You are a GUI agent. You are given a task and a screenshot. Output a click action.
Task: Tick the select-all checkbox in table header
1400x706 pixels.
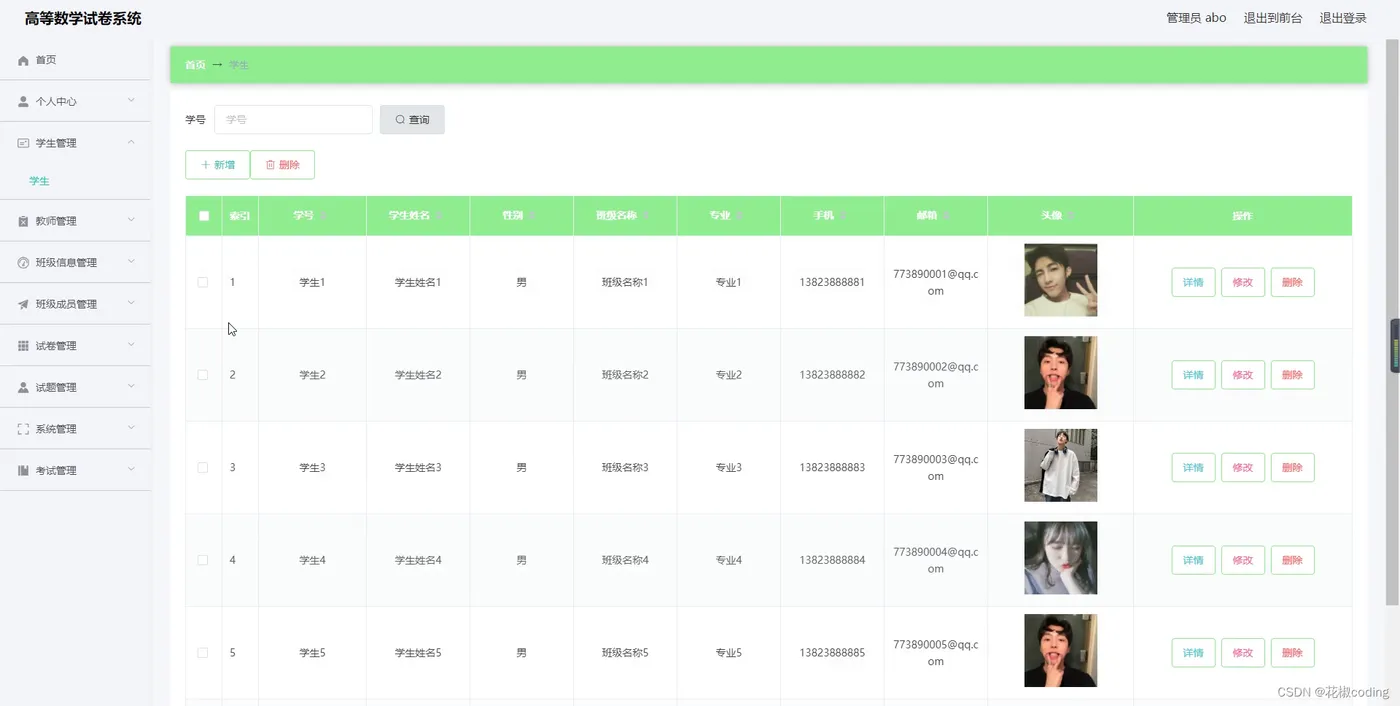coord(204,216)
